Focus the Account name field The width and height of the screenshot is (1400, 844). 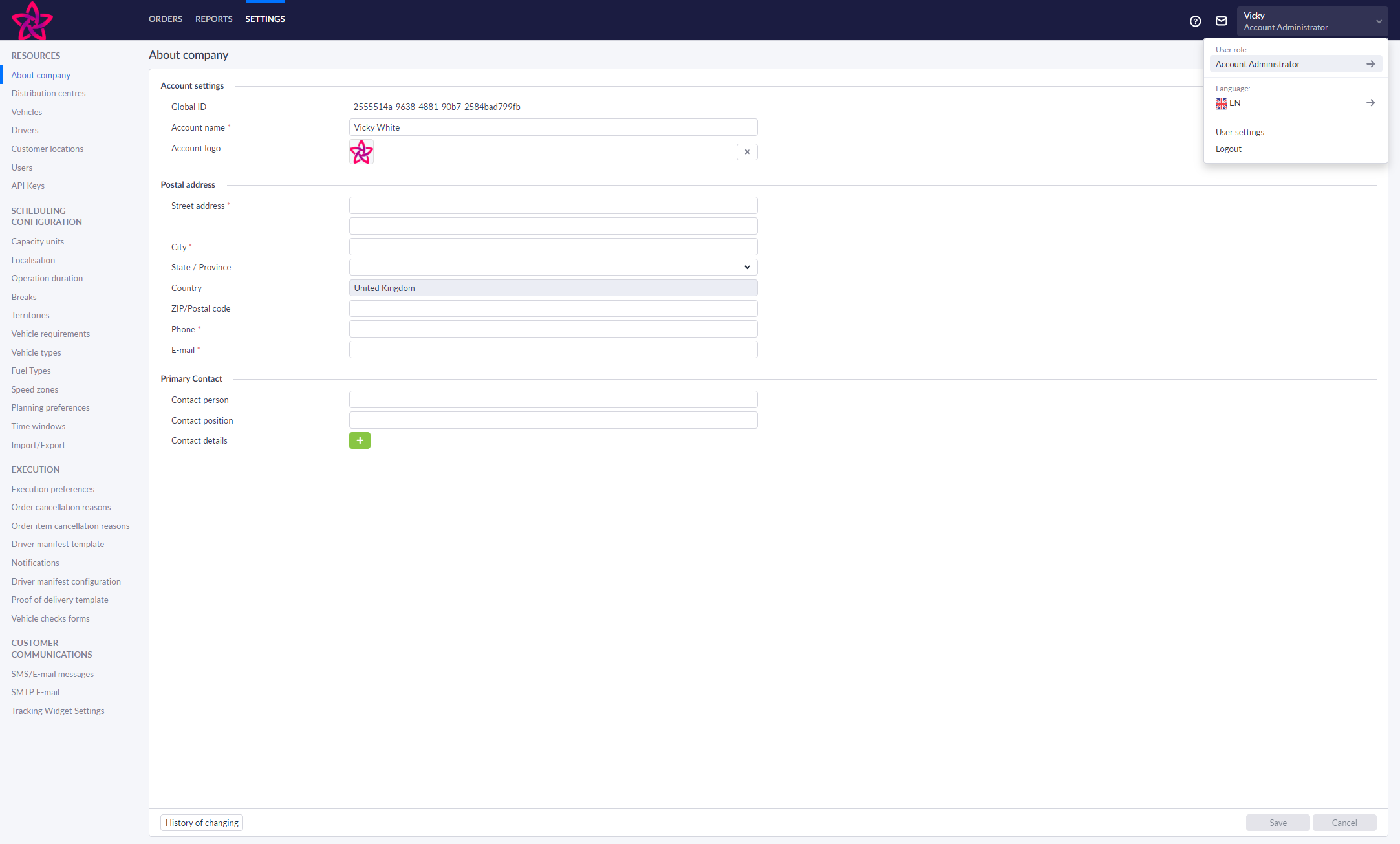point(553,127)
